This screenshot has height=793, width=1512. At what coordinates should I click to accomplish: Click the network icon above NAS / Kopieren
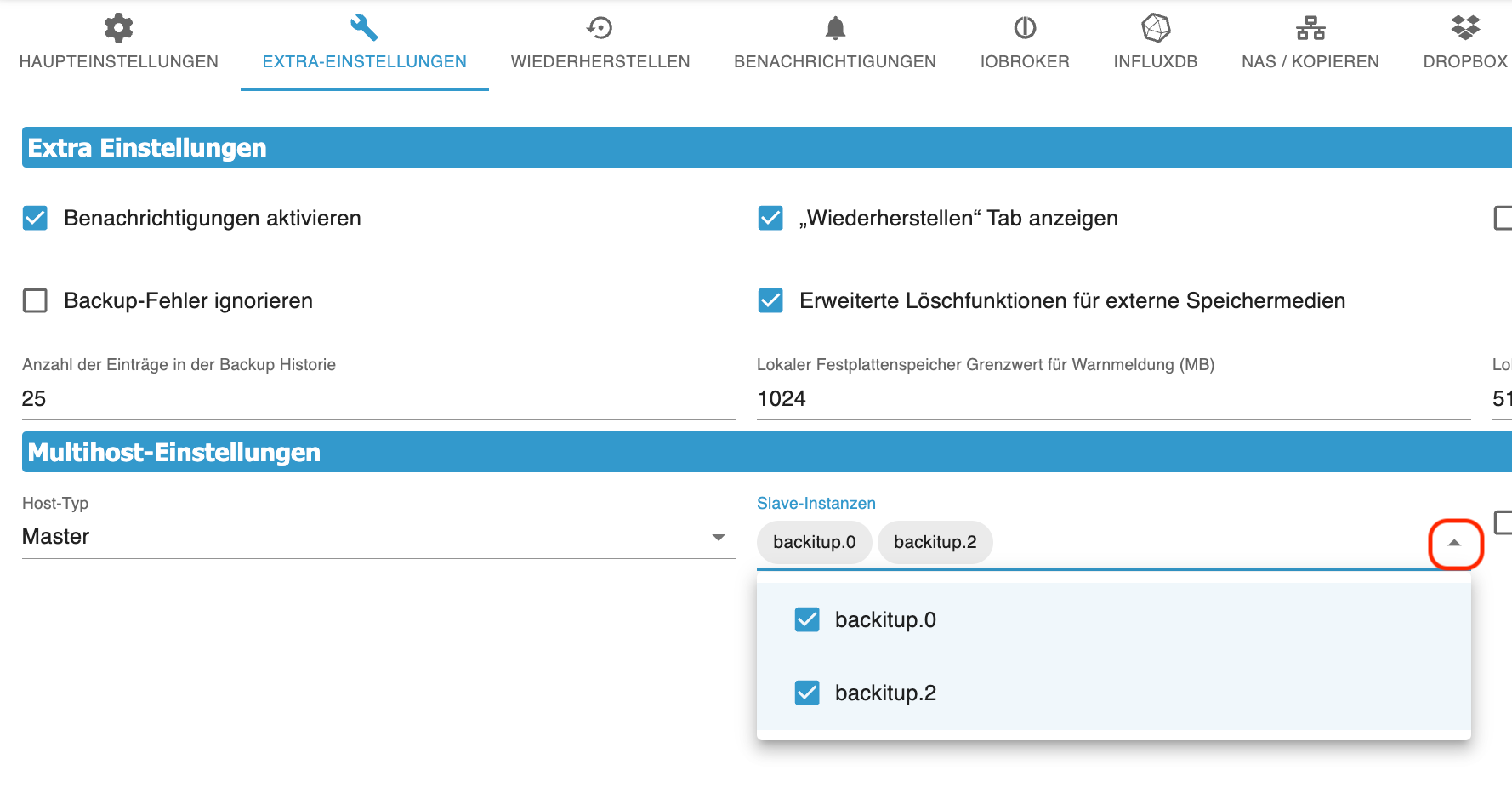click(1310, 28)
